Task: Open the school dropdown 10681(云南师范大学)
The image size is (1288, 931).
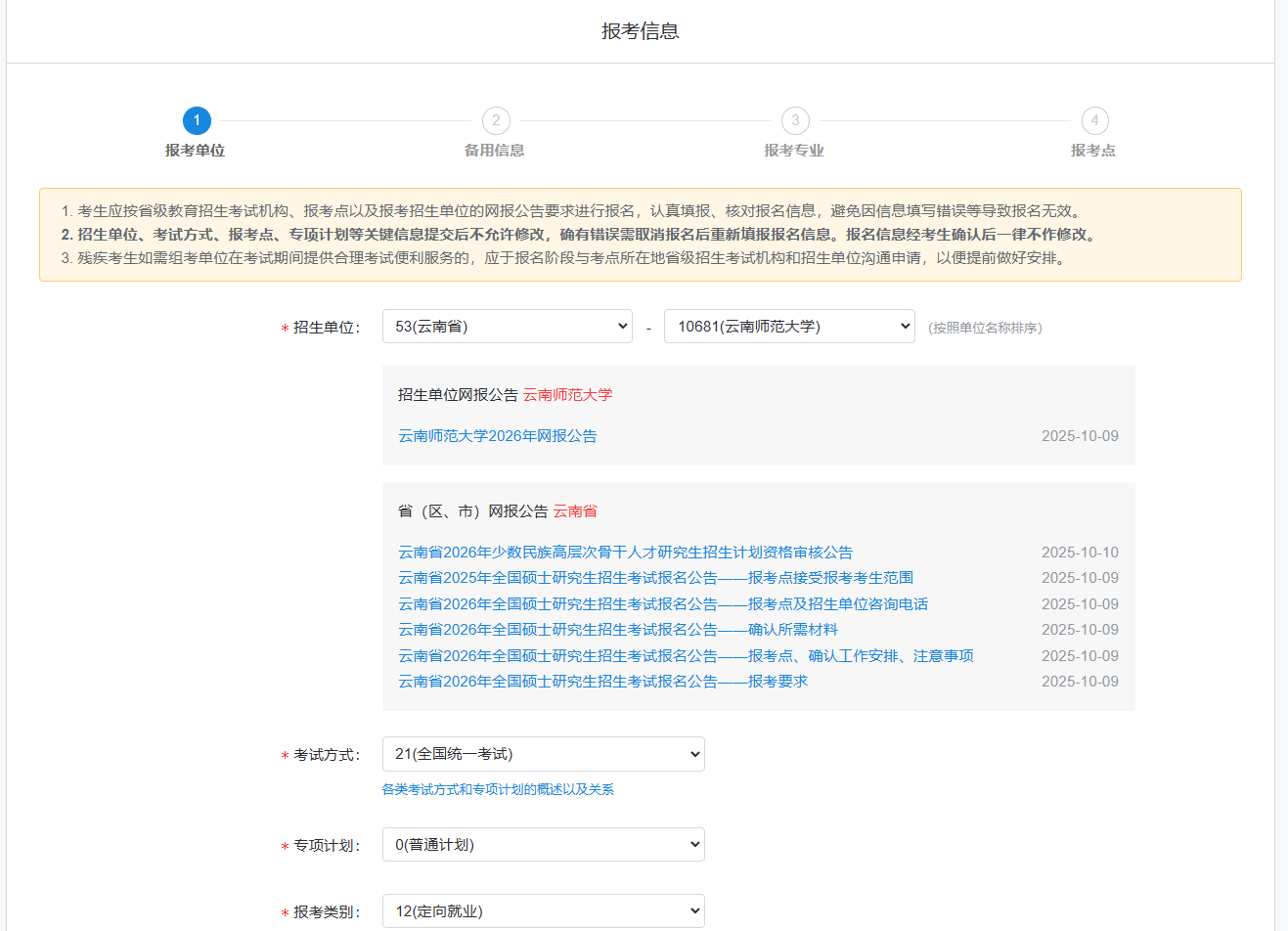Action: [x=788, y=327]
